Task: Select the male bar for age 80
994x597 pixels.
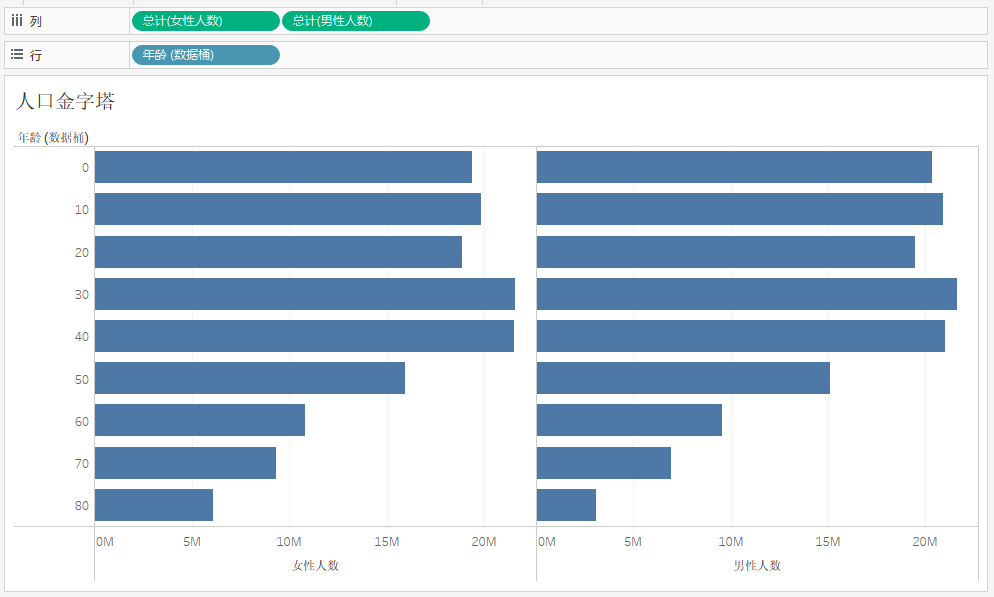Action: [x=566, y=505]
